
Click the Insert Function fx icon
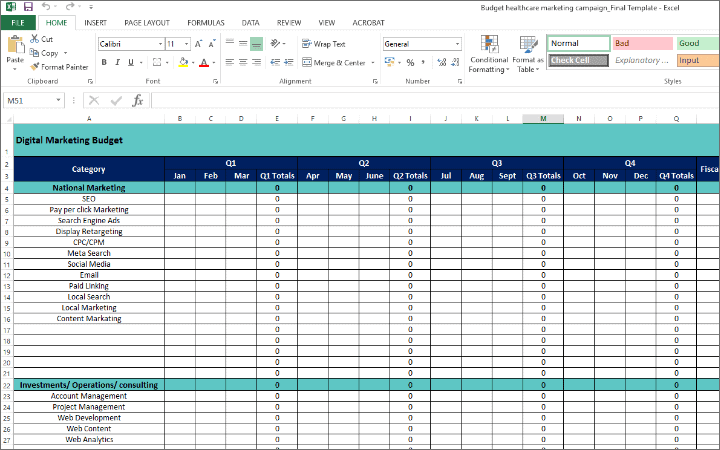tap(138, 101)
